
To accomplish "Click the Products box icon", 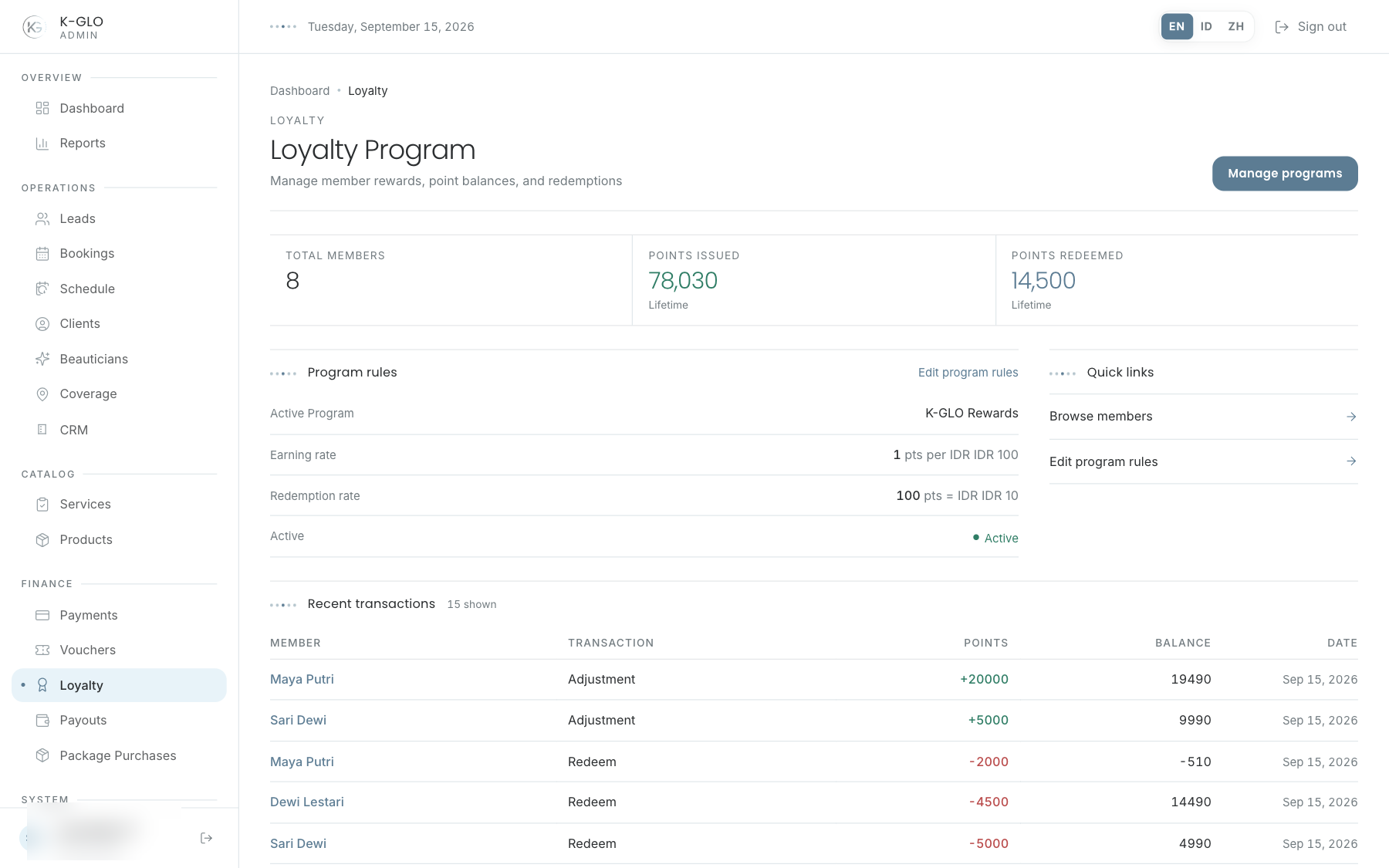I will click(42, 540).
